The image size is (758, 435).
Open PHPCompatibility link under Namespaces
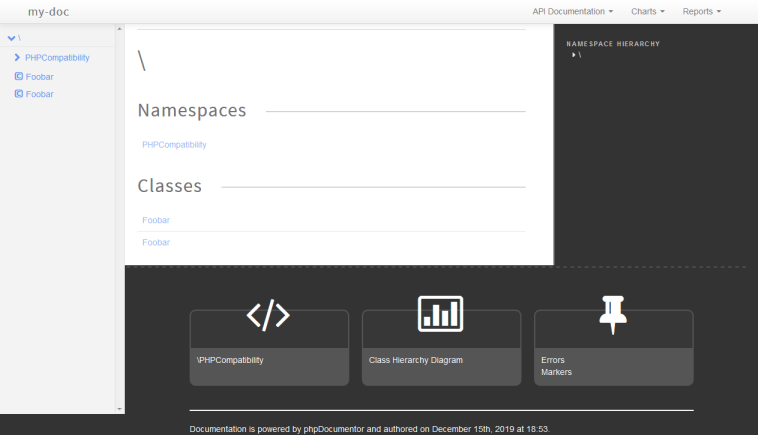tap(174, 145)
